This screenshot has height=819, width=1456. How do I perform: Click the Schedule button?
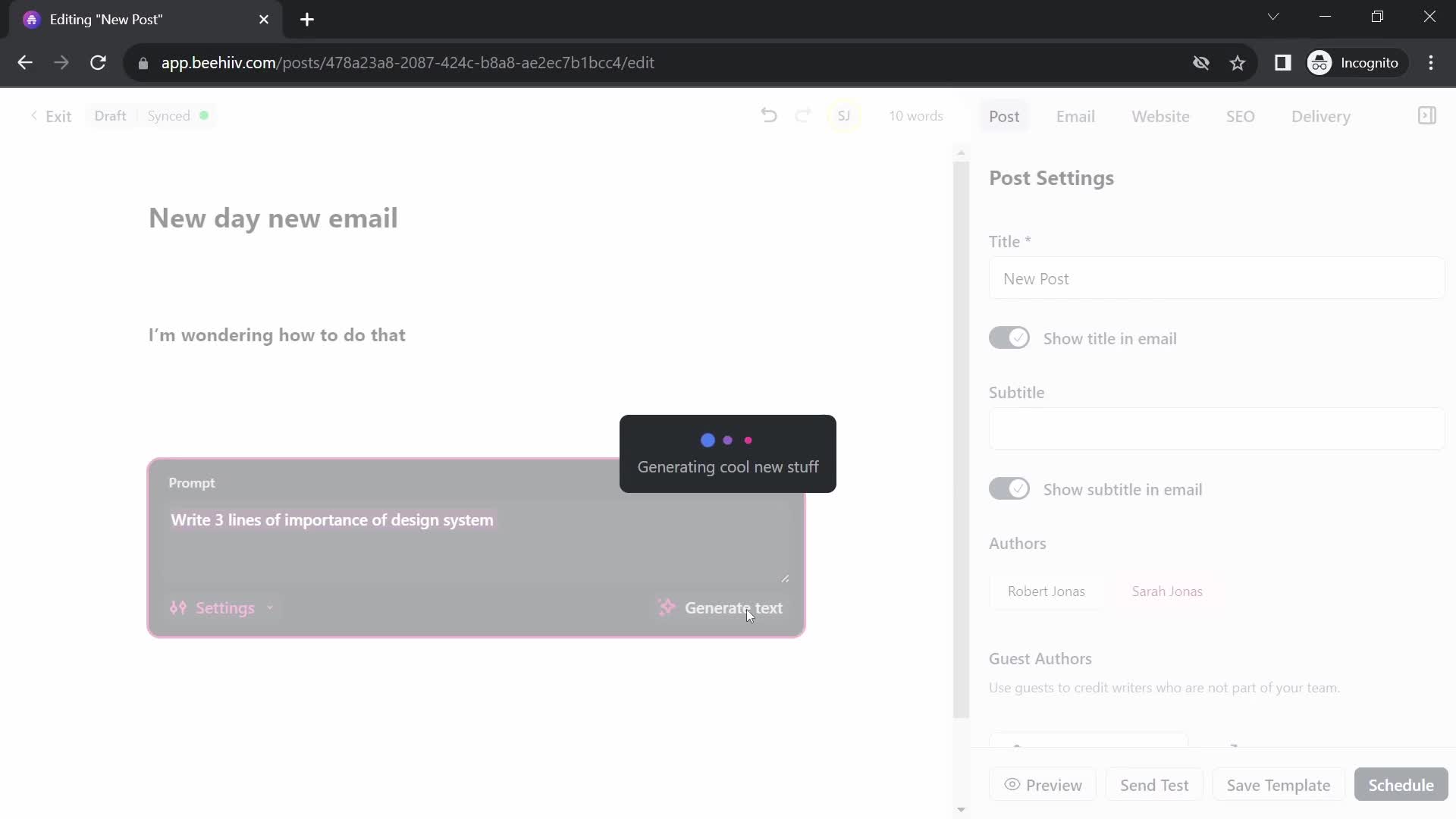coord(1402,785)
